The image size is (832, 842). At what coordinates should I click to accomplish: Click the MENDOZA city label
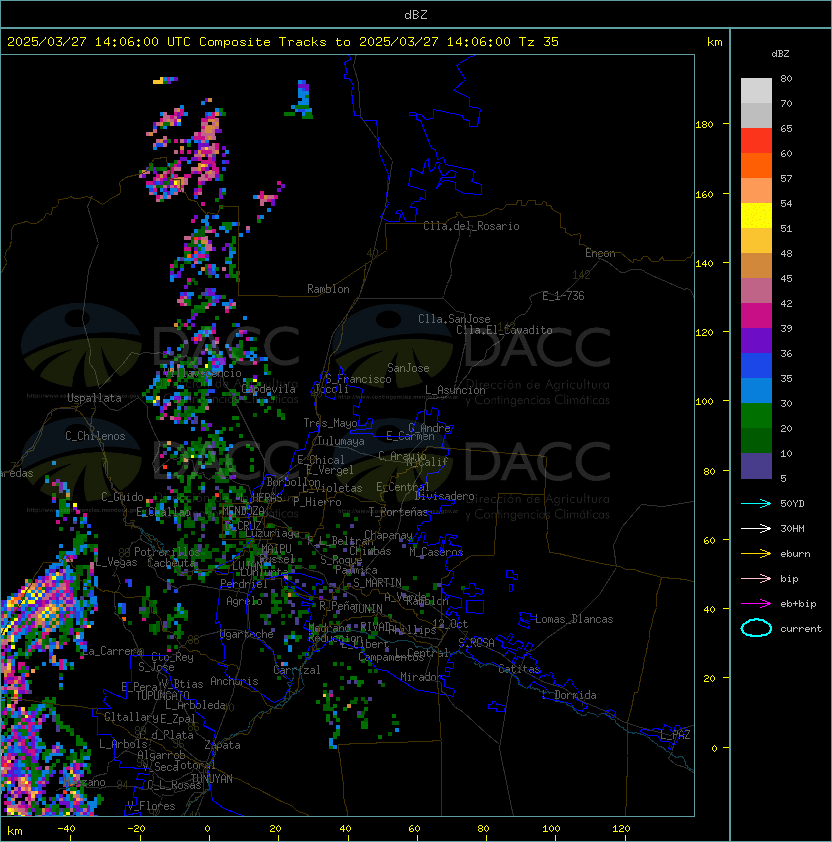point(243,510)
